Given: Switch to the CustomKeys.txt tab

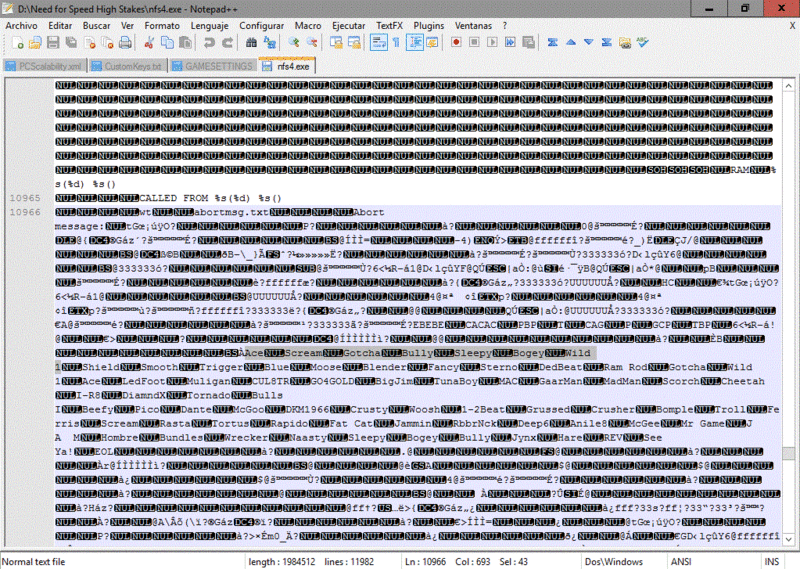Looking at the screenshot, I should pyautogui.click(x=128, y=66).
